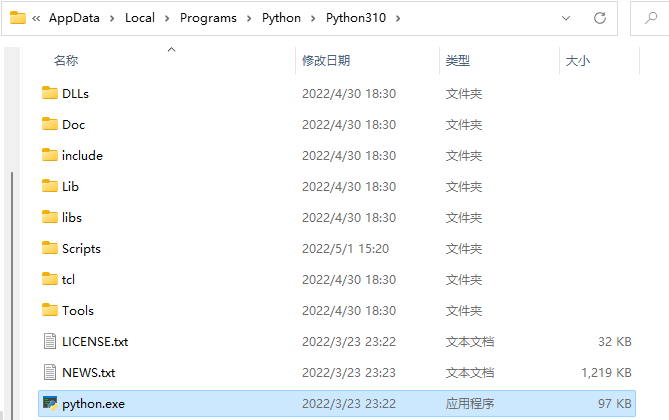Click the folder icon in the address bar
Image resolution: width=669 pixels, height=420 pixels.
pyautogui.click(x=17, y=18)
